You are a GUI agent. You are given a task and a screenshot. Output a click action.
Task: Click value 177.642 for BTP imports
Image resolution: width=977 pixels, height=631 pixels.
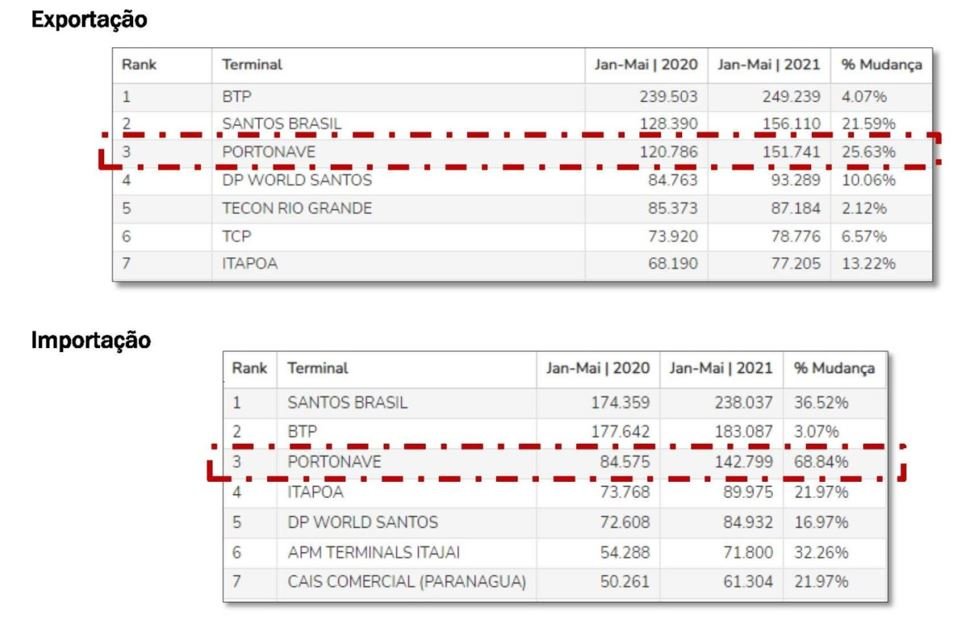click(621, 431)
